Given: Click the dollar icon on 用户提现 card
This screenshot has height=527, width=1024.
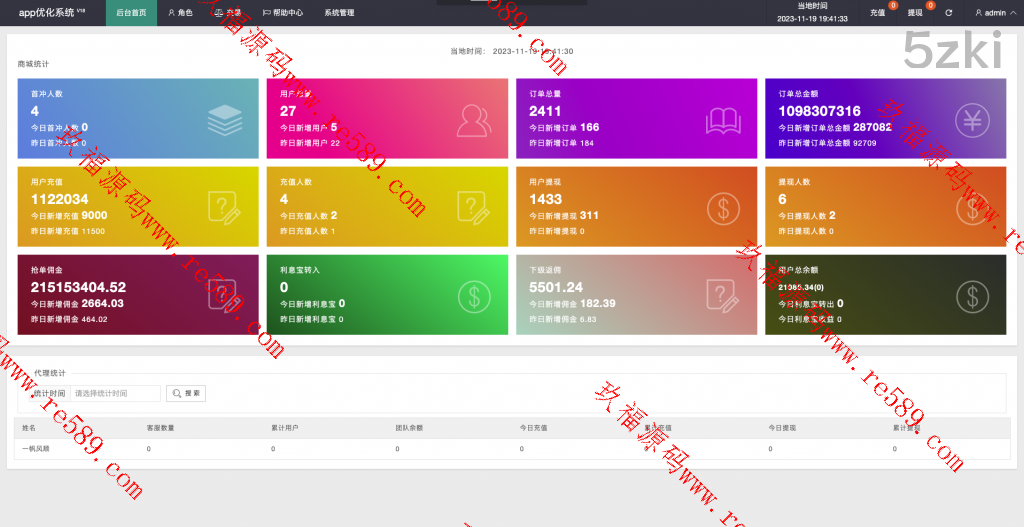Looking at the screenshot, I should [723, 208].
